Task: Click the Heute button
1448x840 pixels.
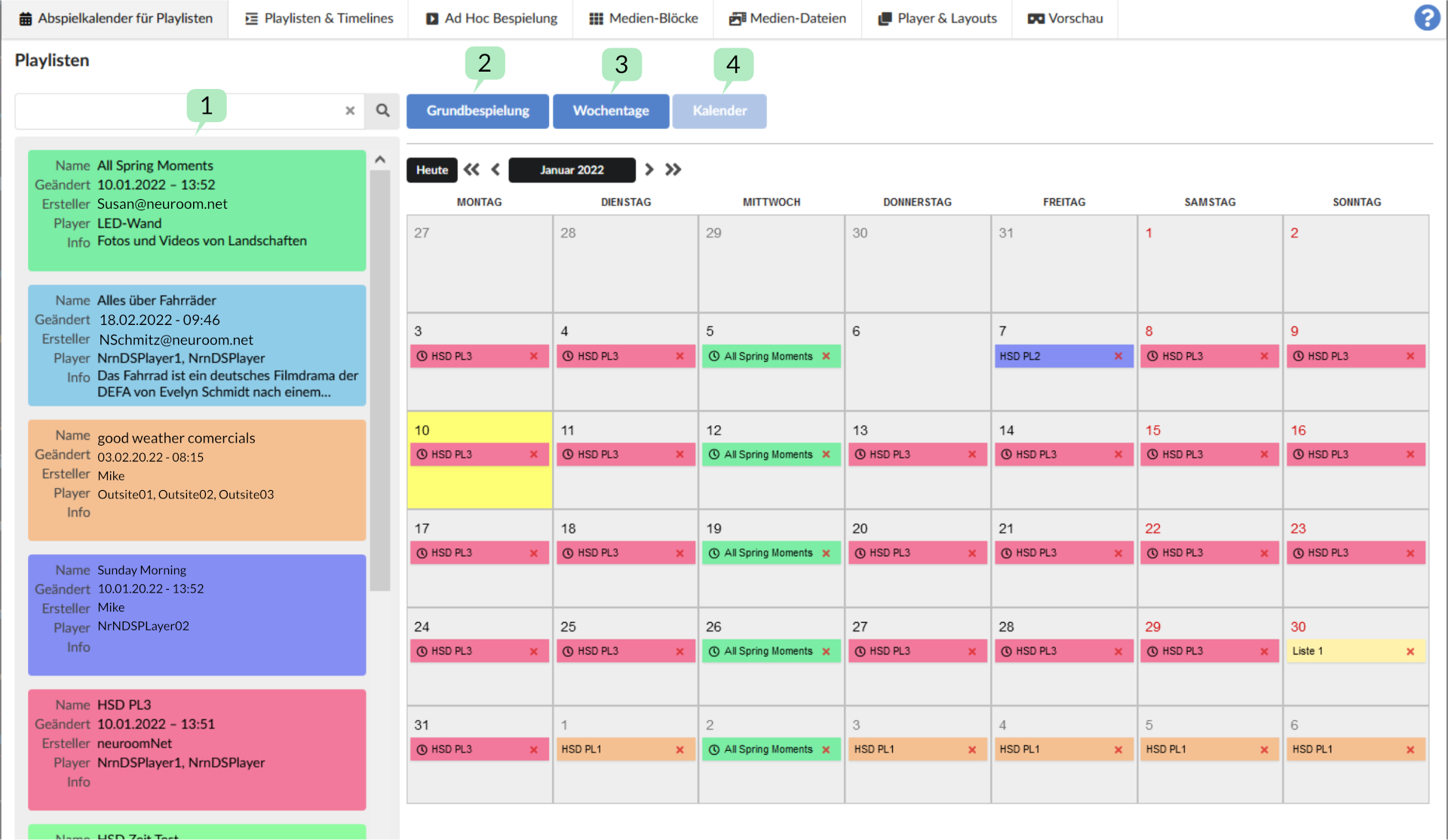Action: [431, 170]
